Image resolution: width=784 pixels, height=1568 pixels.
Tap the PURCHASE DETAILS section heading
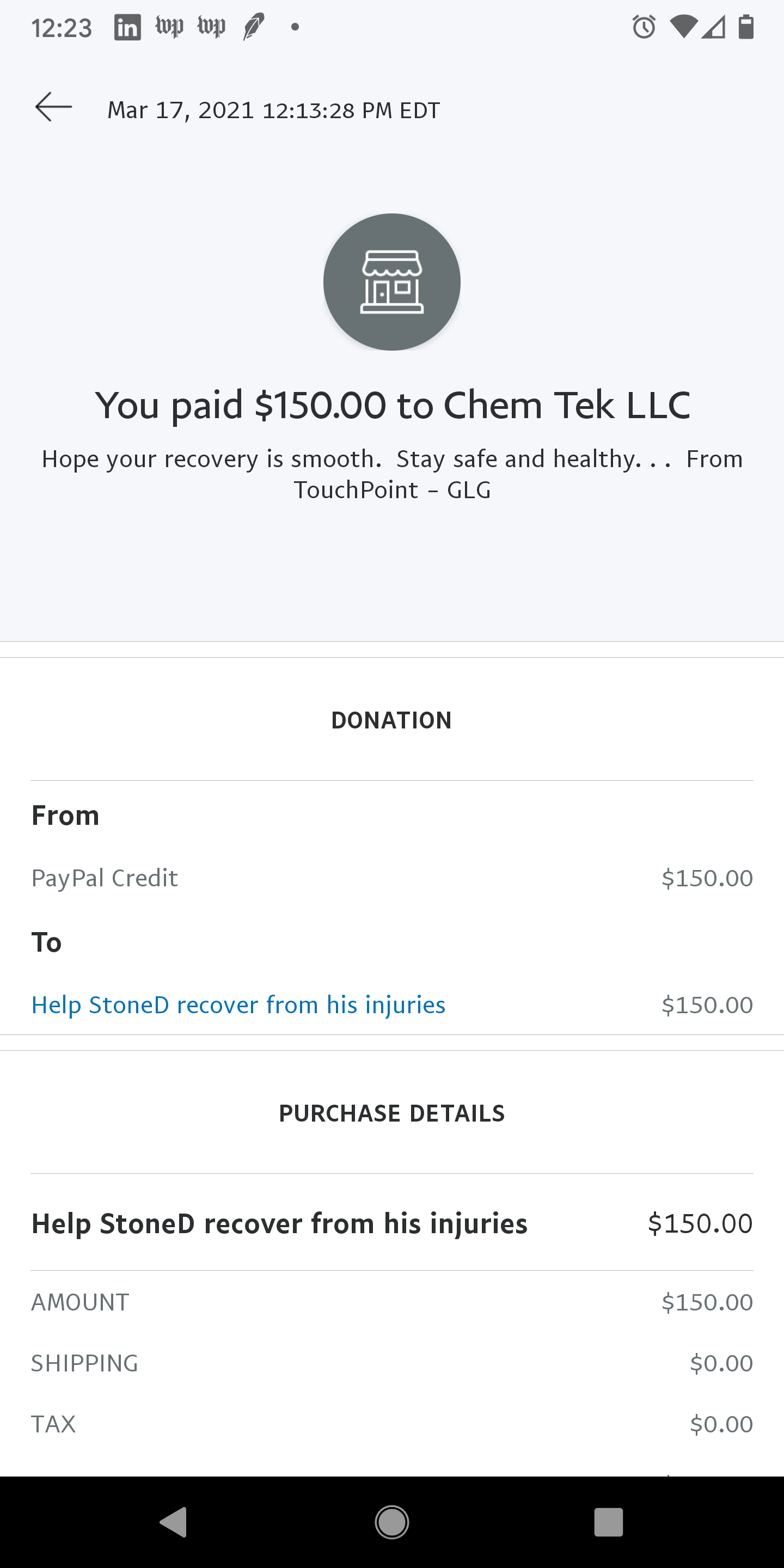(x=391, y=1113)
